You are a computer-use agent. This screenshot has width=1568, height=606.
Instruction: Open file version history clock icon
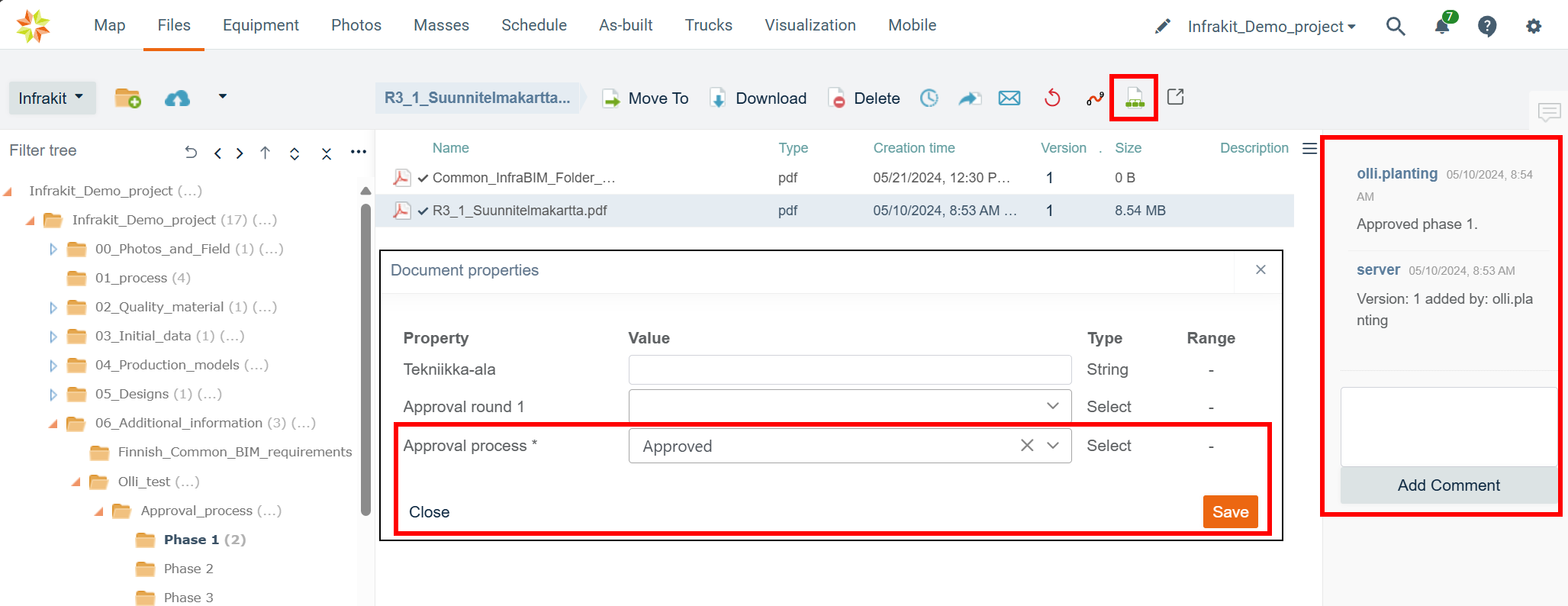(x=929, y=98)
